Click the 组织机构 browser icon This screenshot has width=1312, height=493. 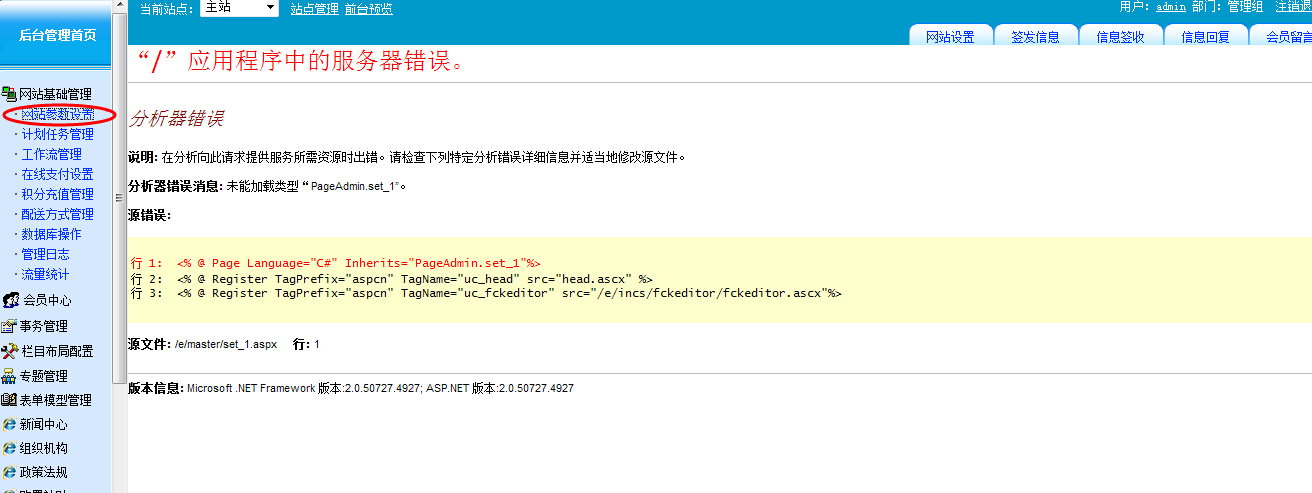click(x=10, y=448)
